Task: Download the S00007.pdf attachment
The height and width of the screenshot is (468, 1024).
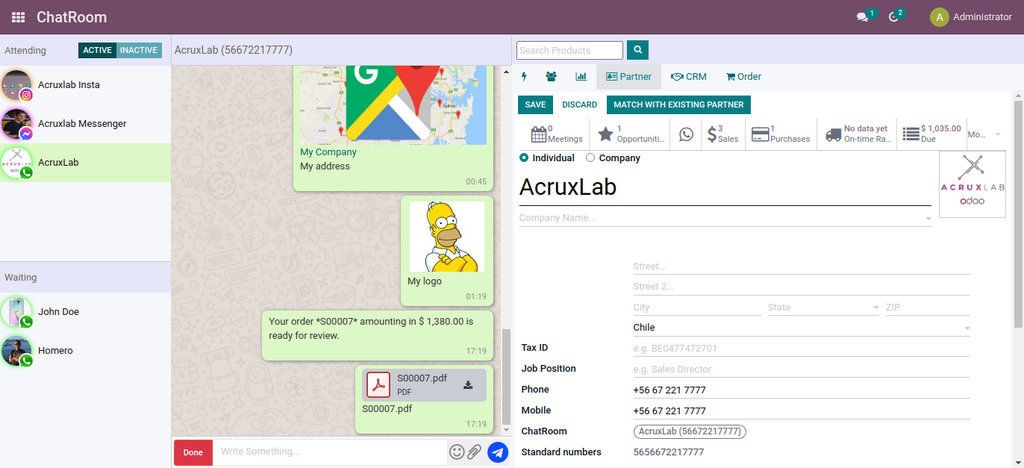Action: 468,384
